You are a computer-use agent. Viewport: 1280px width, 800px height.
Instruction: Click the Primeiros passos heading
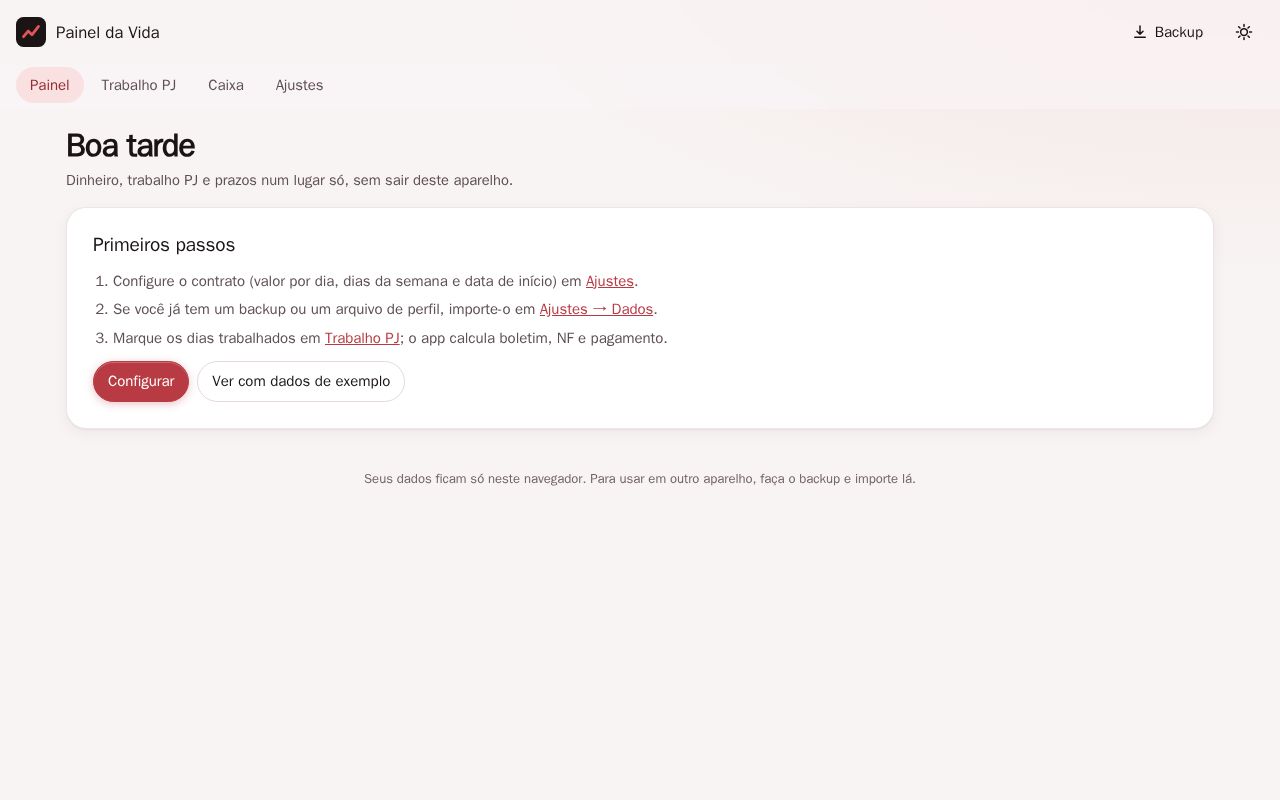(164, 245)
